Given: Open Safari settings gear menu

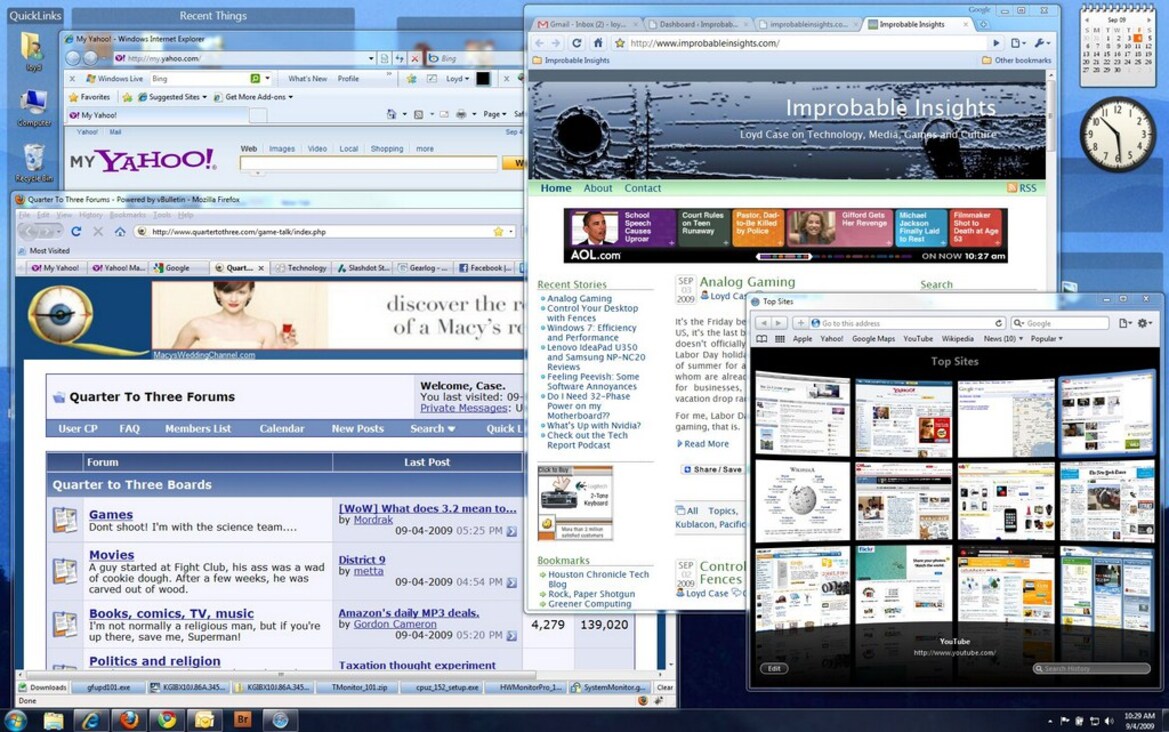Looking at the screenshot, I should 1144,324.
